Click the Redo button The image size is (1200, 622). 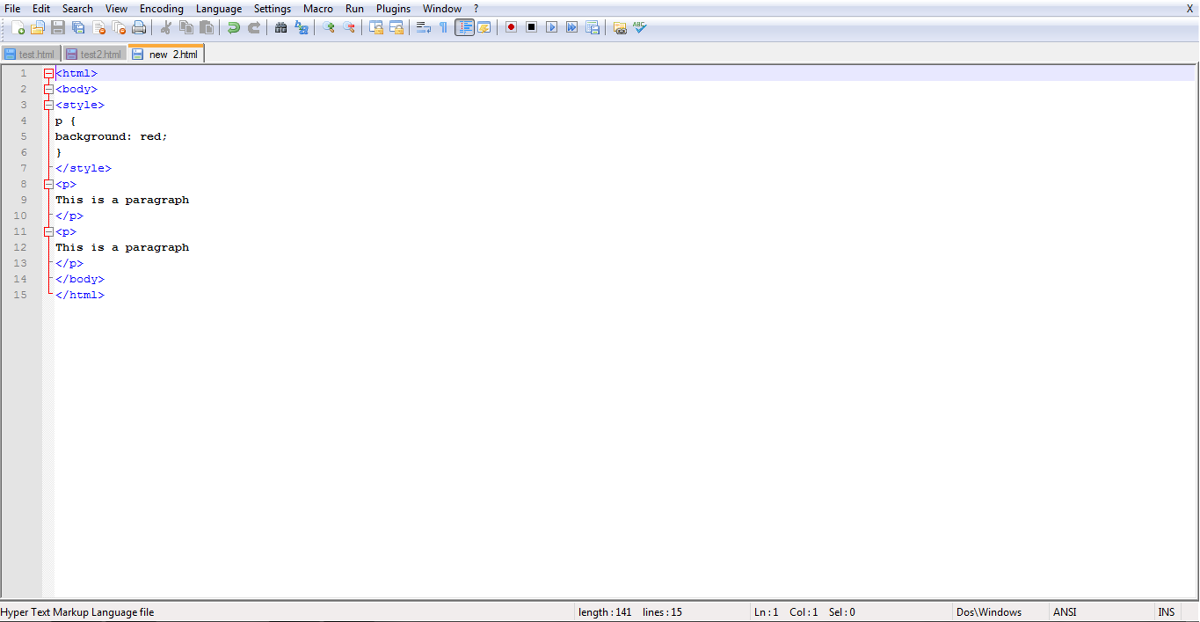[252, 27]
